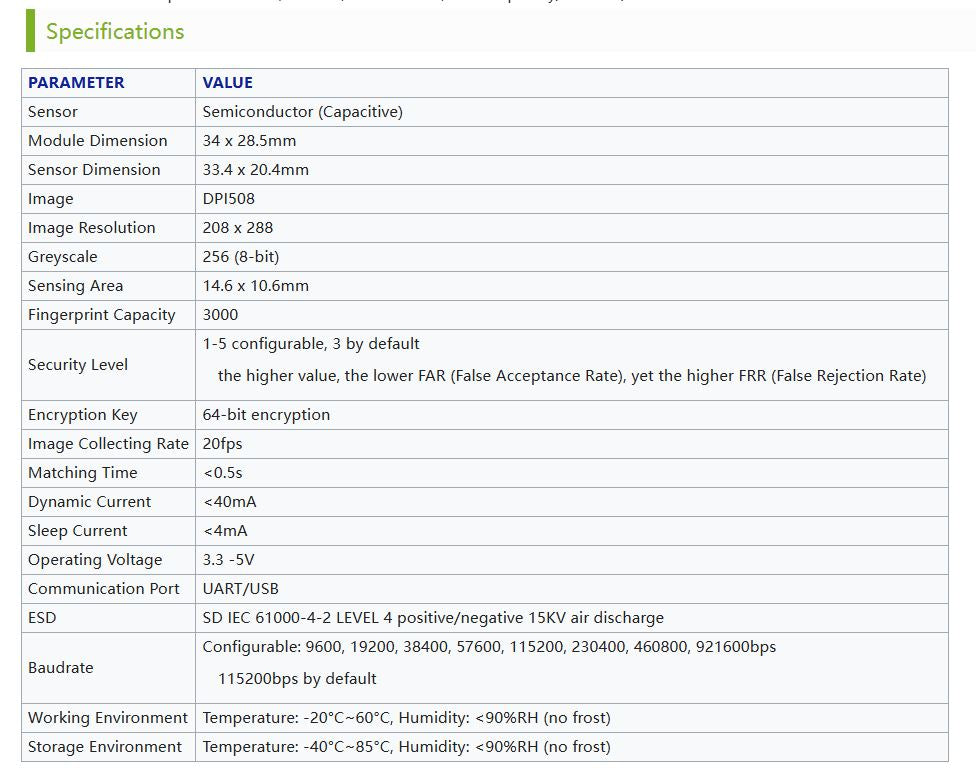Click the Greyscale parameter label
Screen dimensions: 976x774
pyautogui.click(x=62, y=257)
